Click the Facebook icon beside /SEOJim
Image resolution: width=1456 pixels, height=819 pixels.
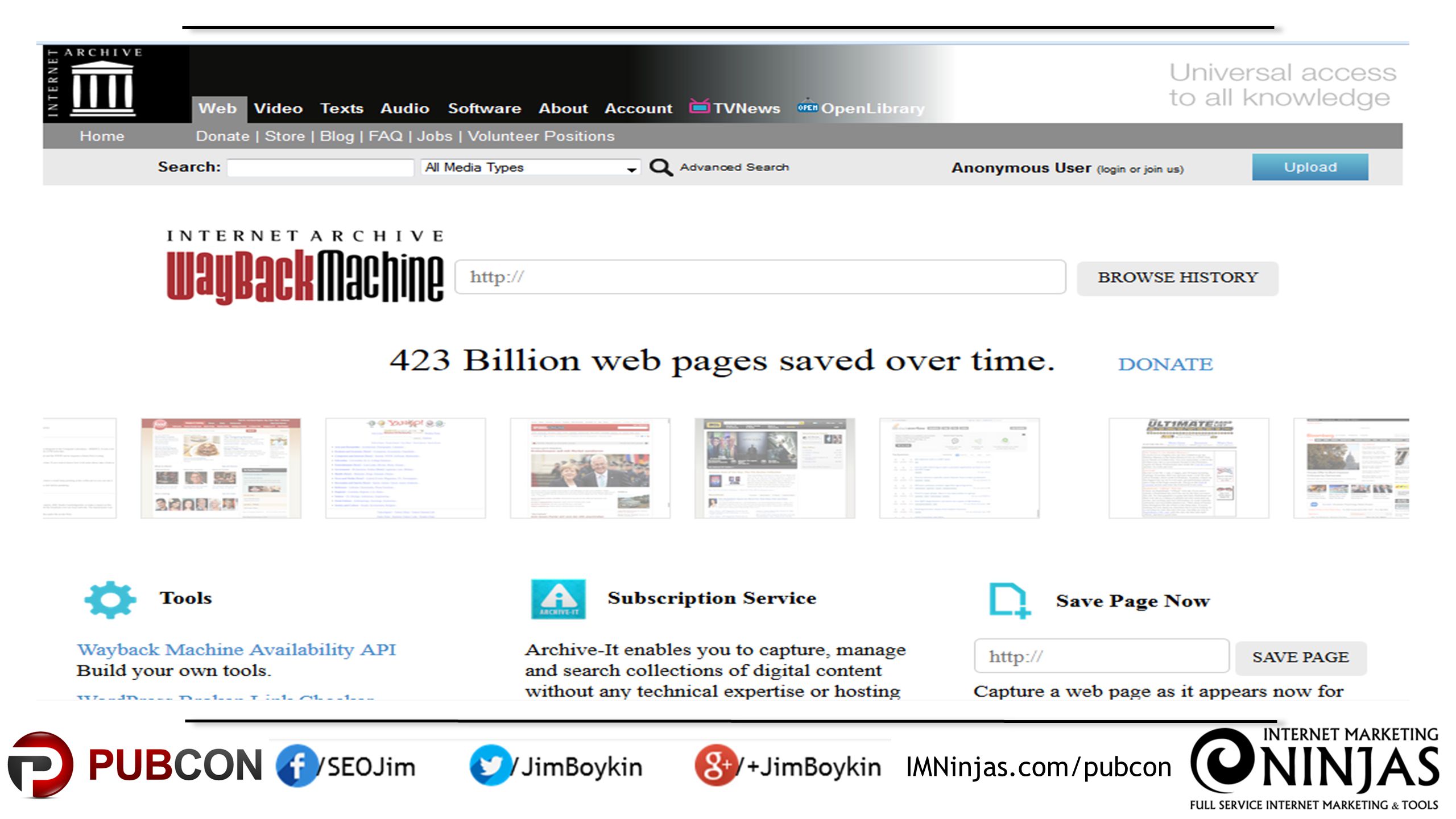(296, 766)
